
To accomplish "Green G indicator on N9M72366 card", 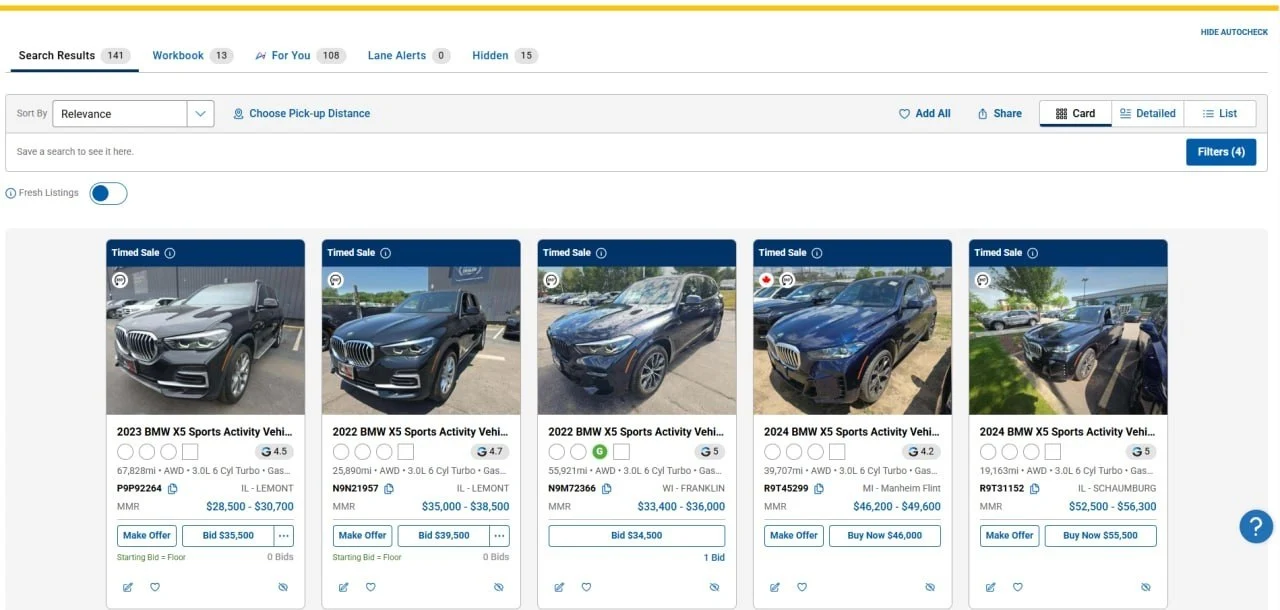I will point(600,452).
